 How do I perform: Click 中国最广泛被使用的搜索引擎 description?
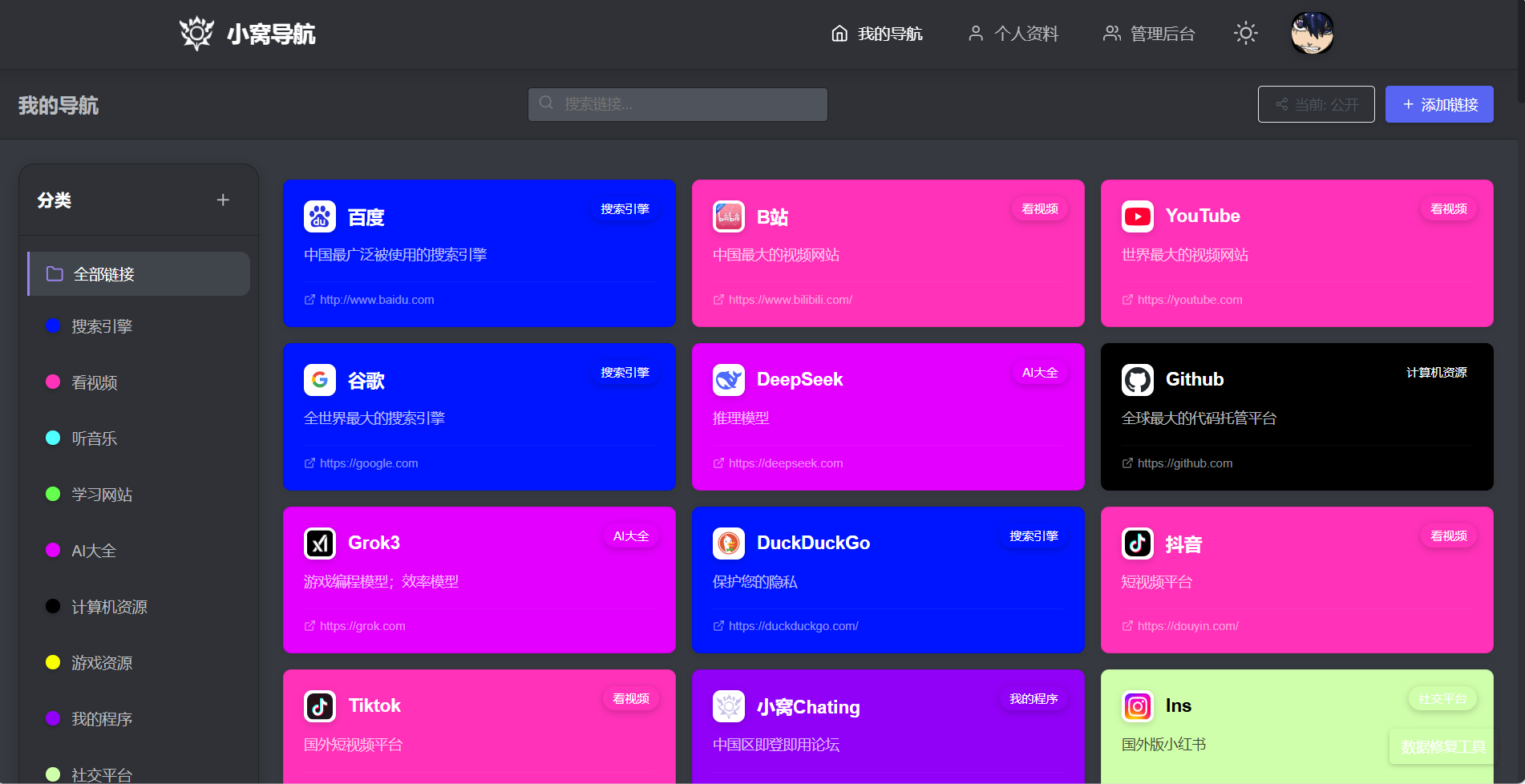[395, 255]
